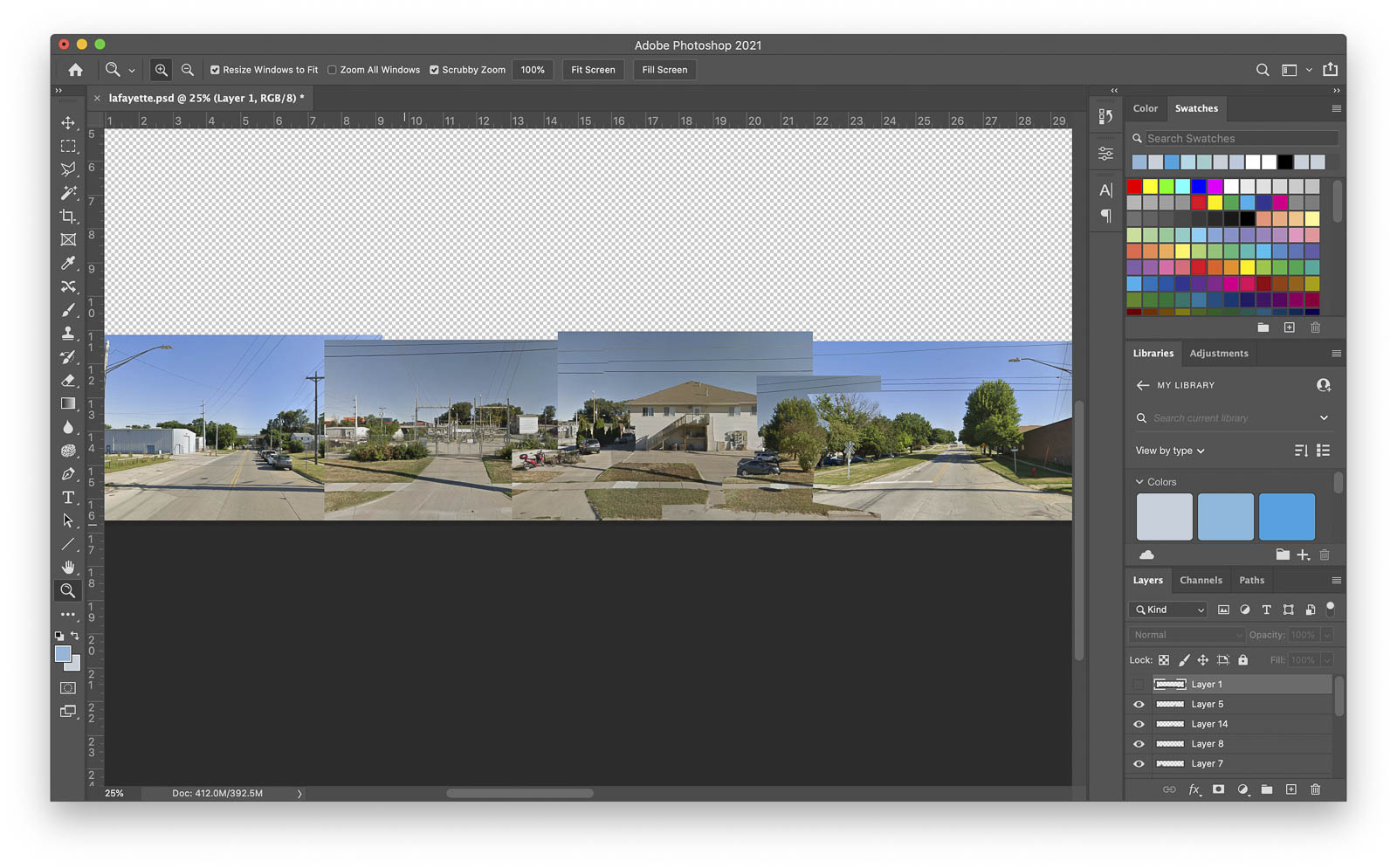The width and height of the screenshot is (1397, 868).
Task: Collapse the Colors section in Libraries
Action: 1139,482
